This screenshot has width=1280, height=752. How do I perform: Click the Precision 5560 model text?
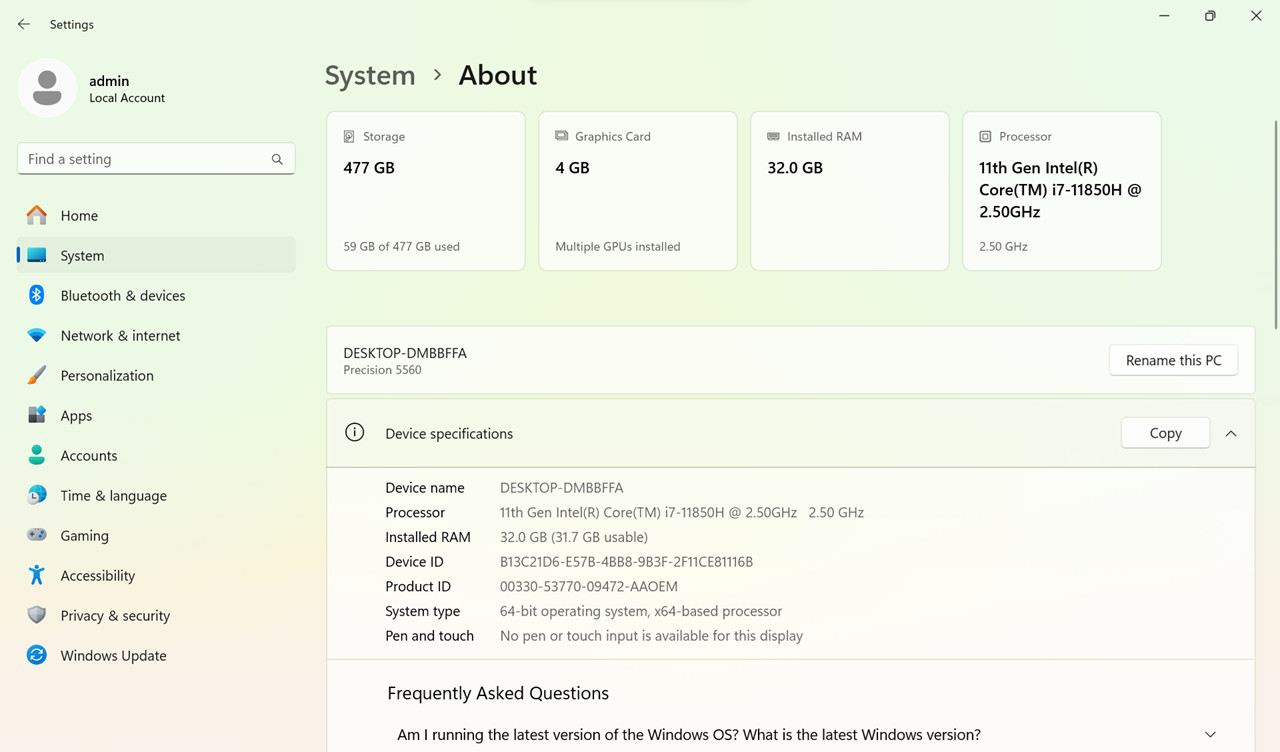tap(382, 370)
